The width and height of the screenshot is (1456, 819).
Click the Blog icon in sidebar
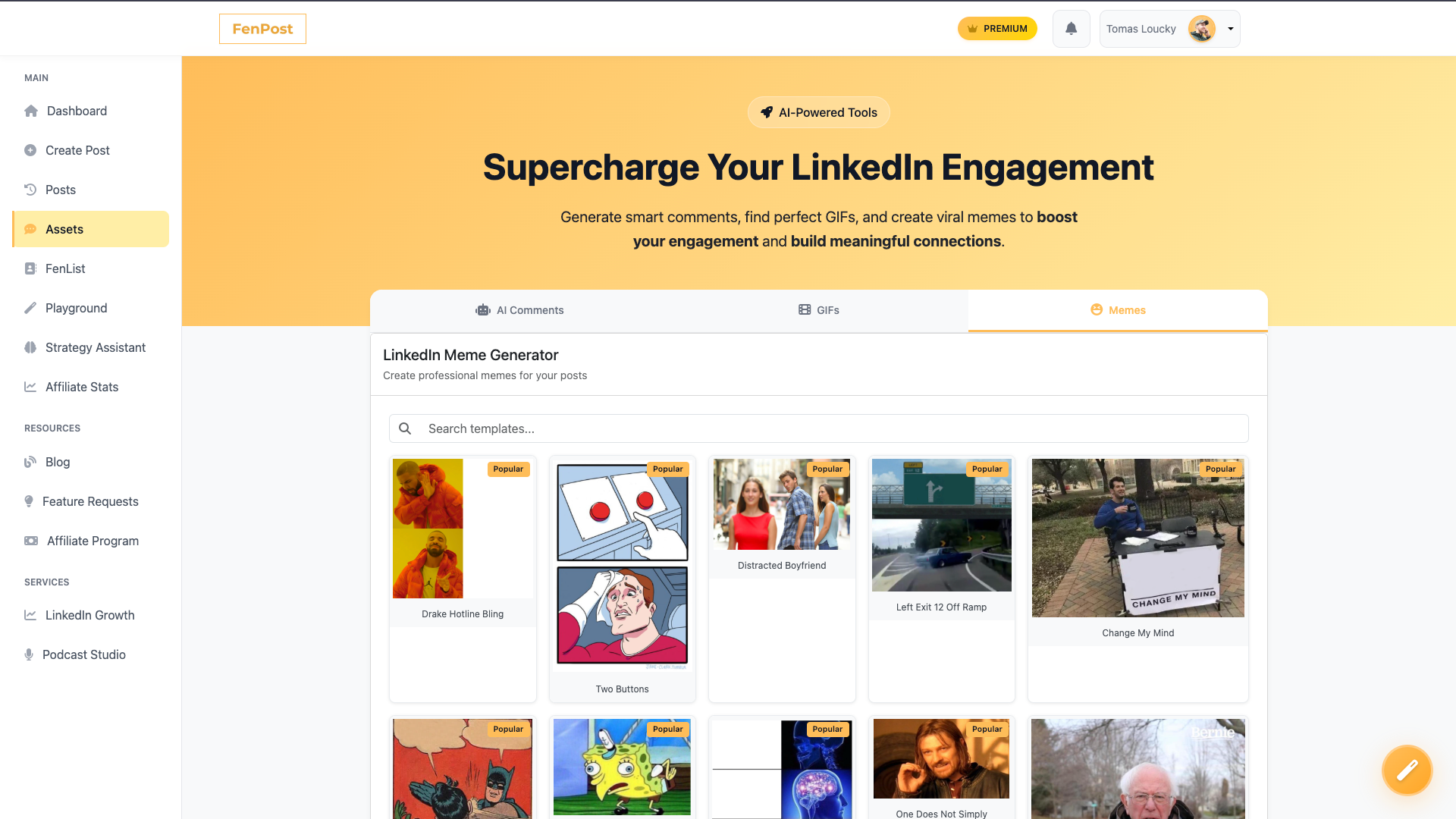[x=30, y=462]
